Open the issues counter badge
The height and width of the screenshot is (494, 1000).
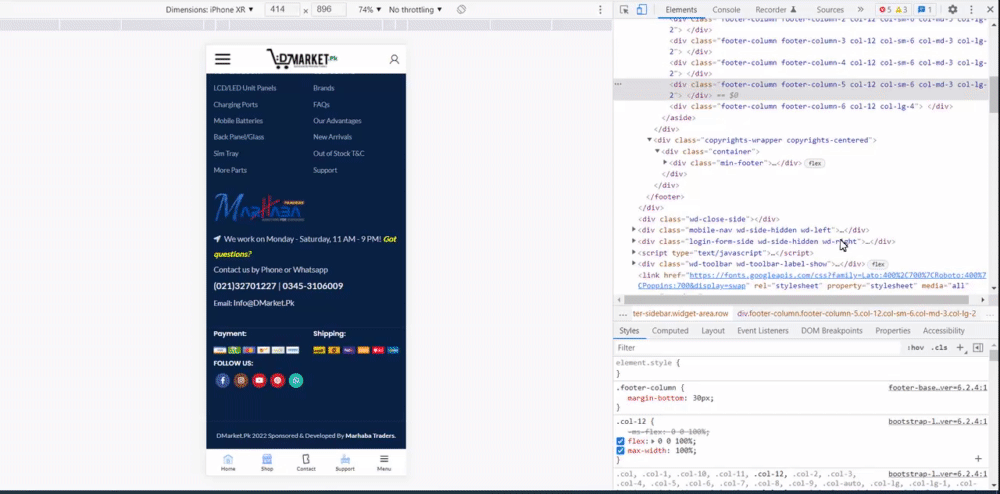tap(925, 10)
